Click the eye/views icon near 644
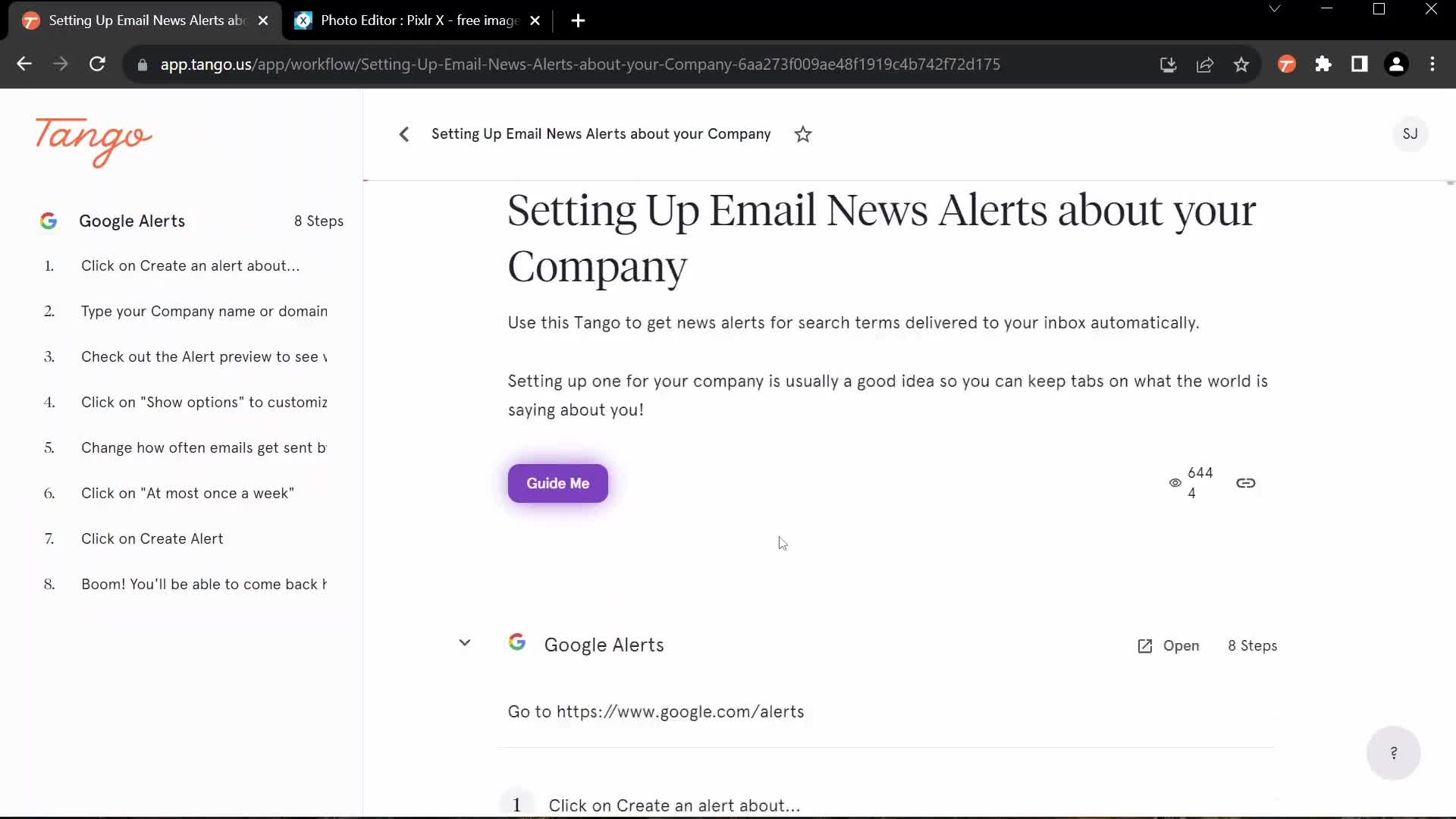1456x819 pixels. [1175, 482]
